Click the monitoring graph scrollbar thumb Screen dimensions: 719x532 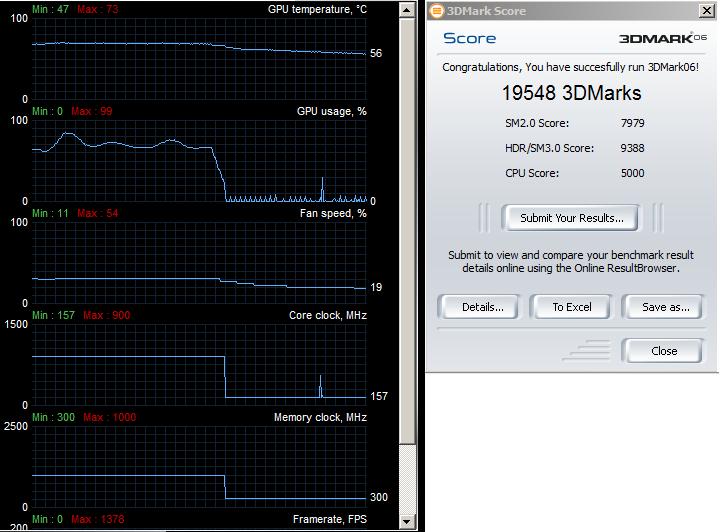[407, 231]
